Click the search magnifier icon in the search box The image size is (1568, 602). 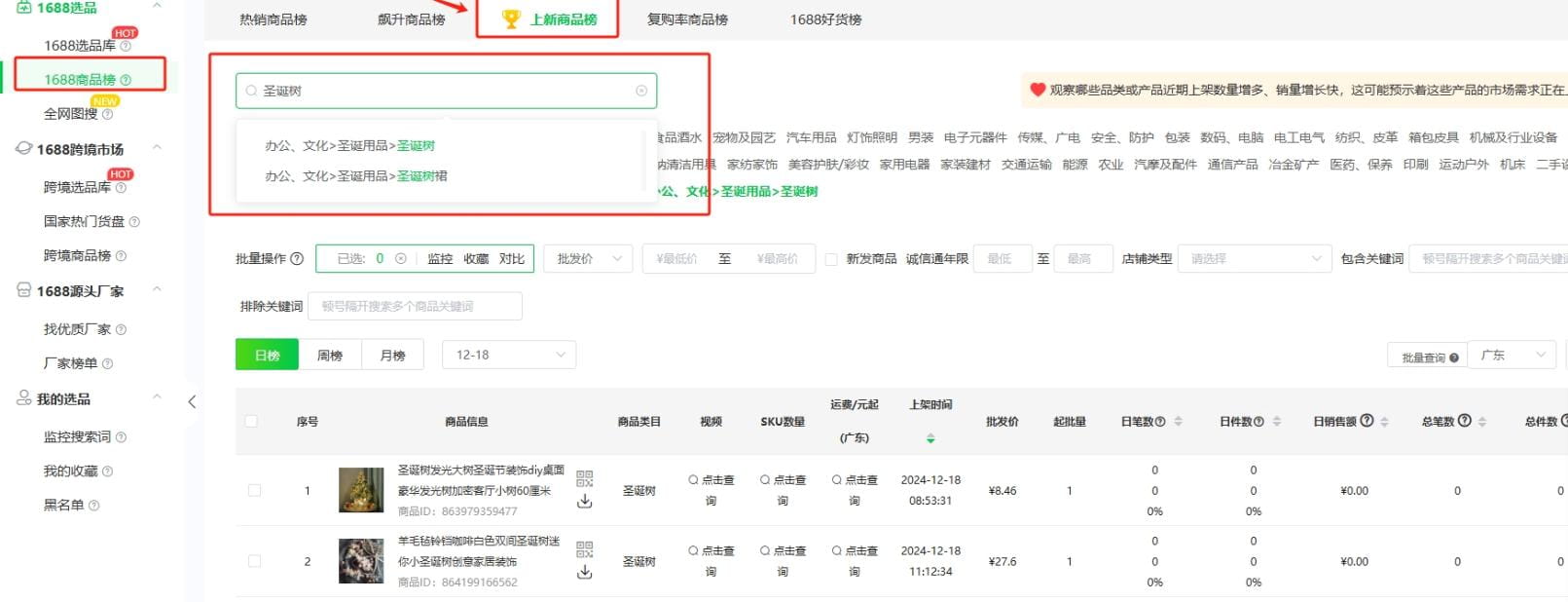coord(251,91)
